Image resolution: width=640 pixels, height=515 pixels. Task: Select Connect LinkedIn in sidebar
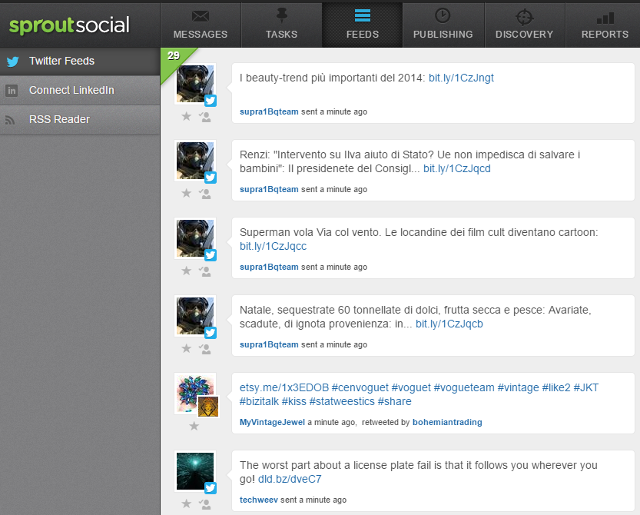[80, 90]
